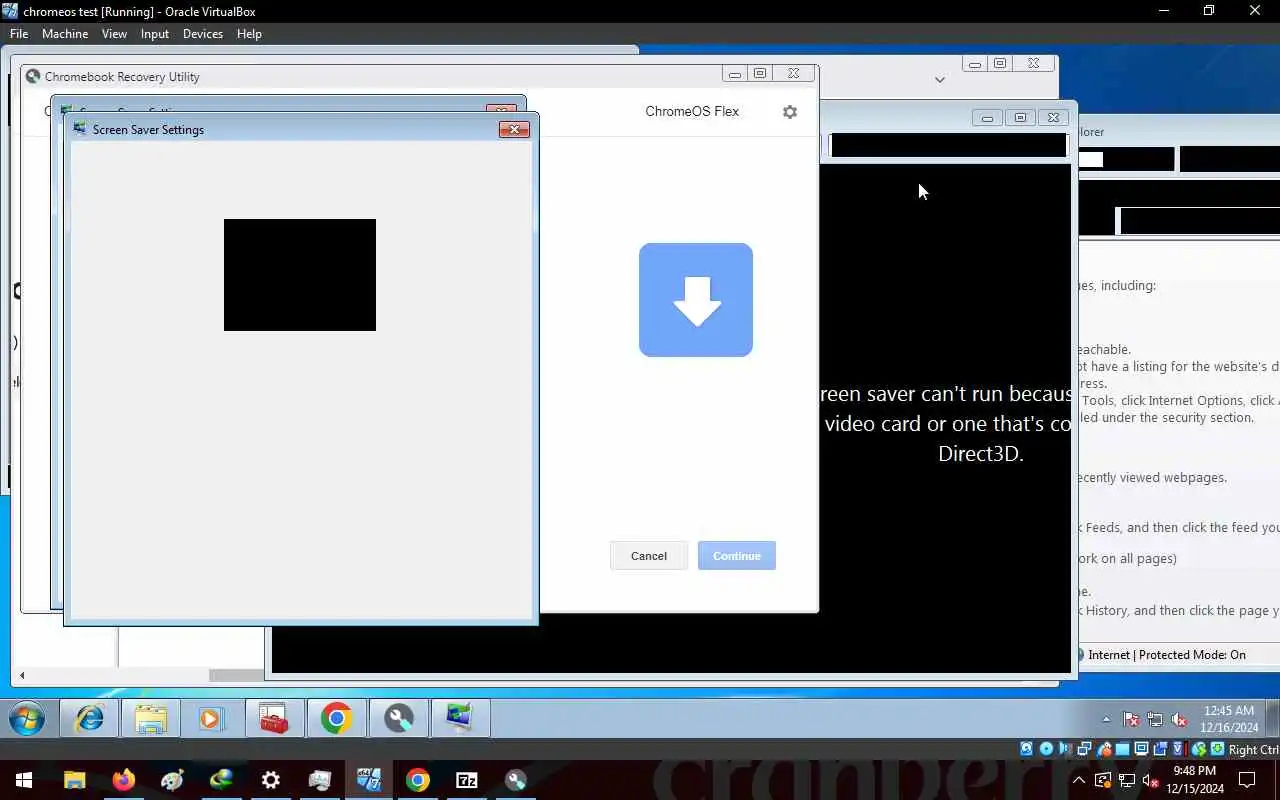Open Recovery Utility settings gear
1280x800 pixels.
(790, 112)
